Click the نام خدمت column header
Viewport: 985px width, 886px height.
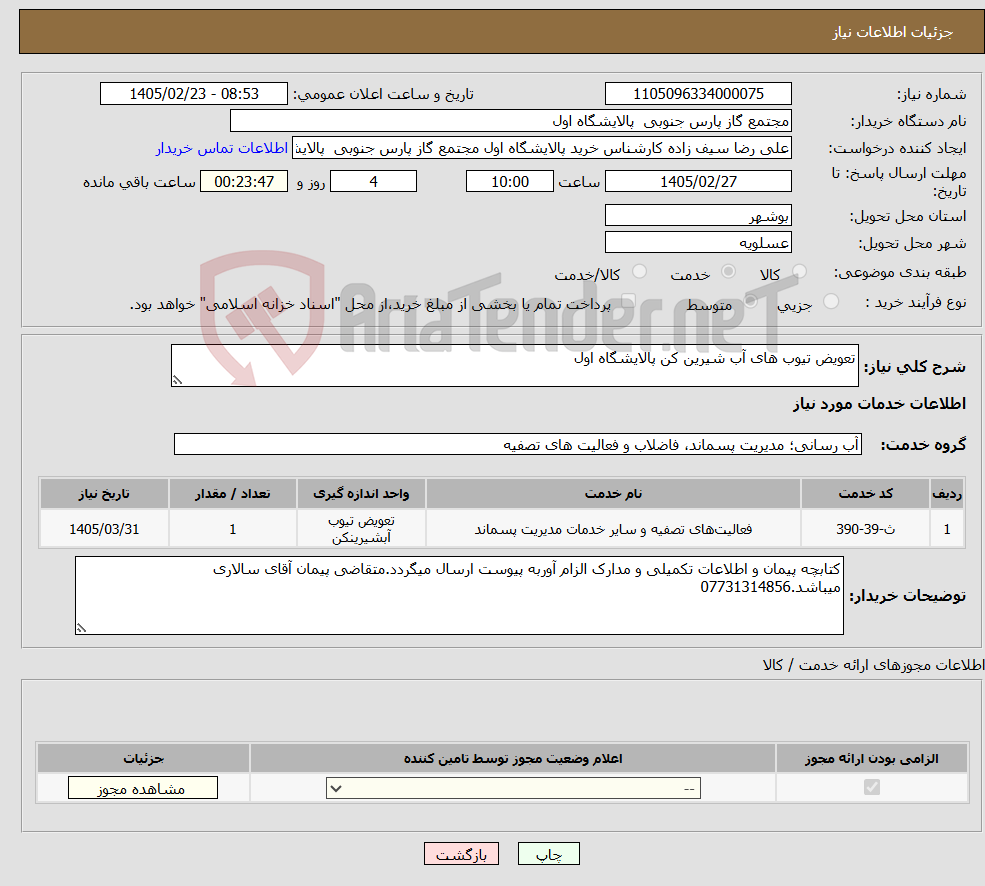click(613, 494)
